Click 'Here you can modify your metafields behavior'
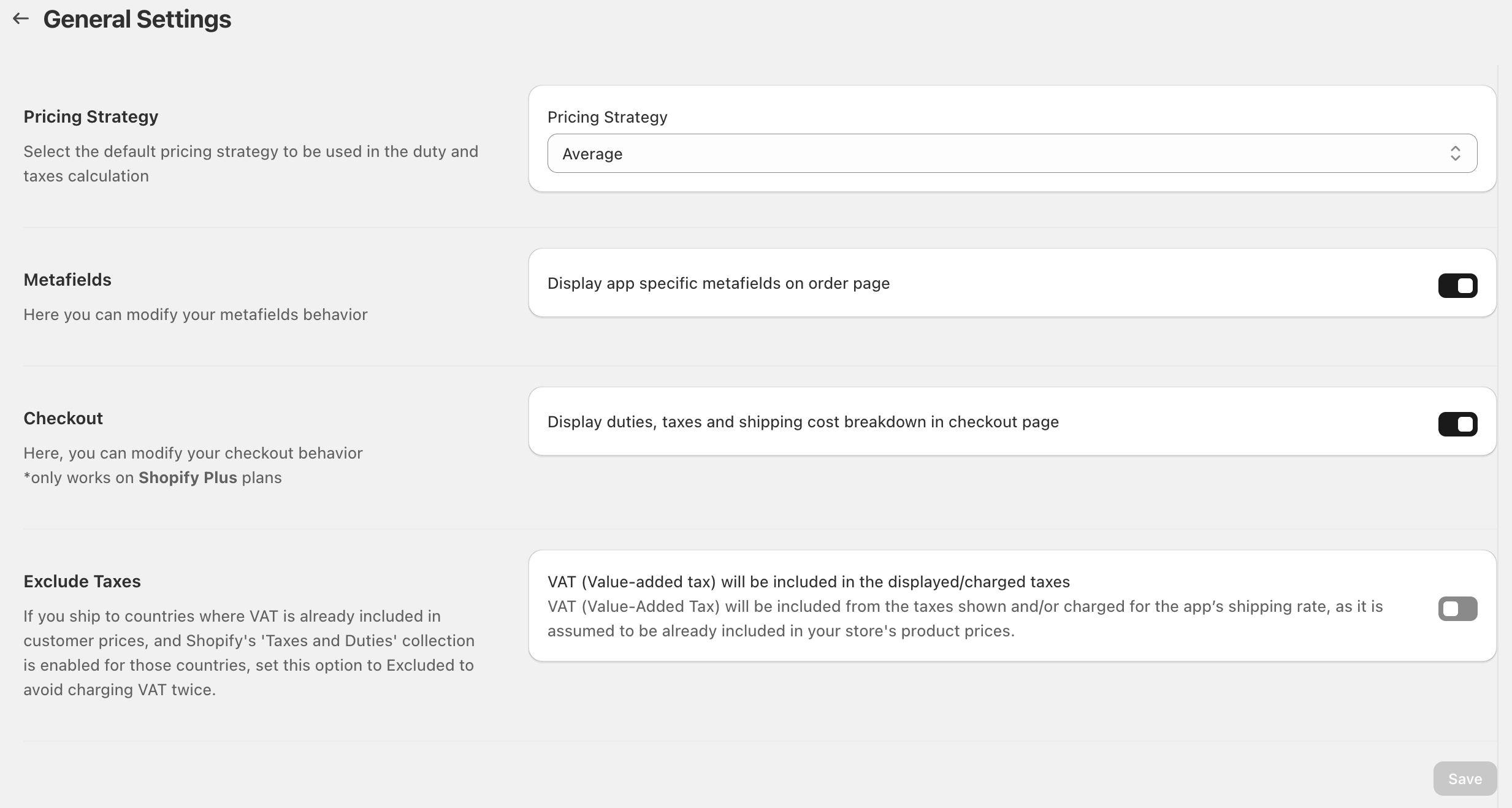1512x808 pixels. point(196,314)
